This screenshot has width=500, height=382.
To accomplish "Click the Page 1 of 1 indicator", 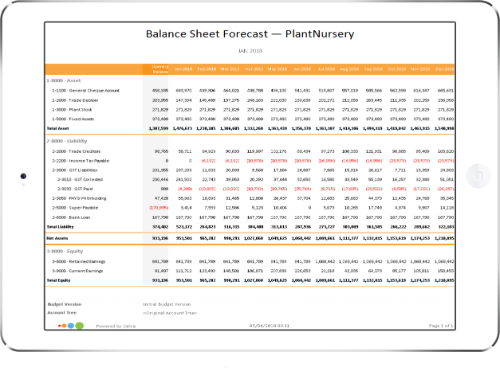I will tap(441, 326).
